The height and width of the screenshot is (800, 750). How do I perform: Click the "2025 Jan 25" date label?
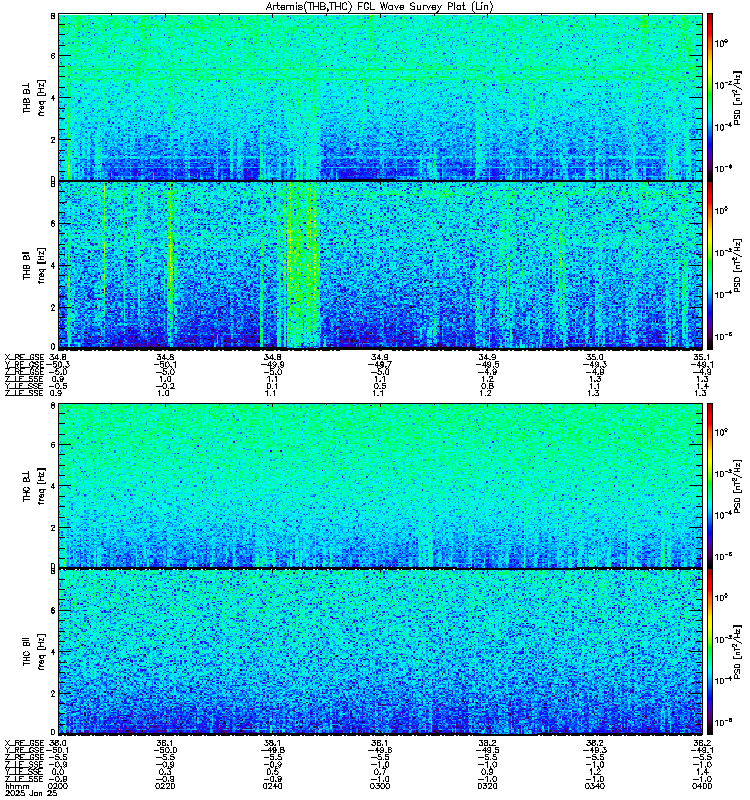click(x=31, y=794)
